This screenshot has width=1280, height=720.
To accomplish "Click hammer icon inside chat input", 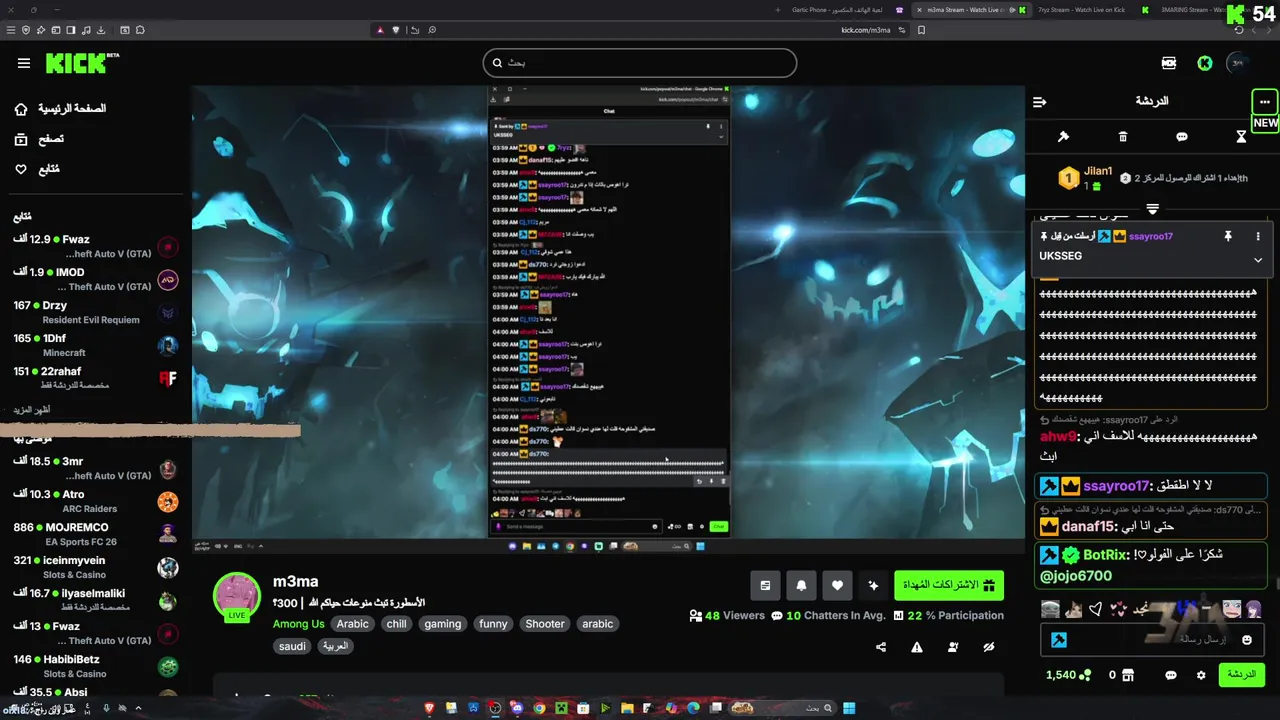I will point(1058,640).
